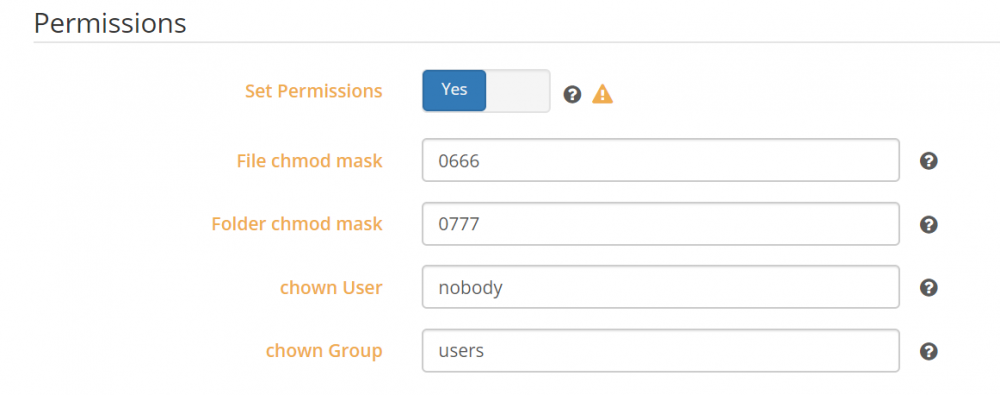This screenshot has width=1000, height=395.
Task: Click the blue Yes toggle handle
Action: (454, 91)
